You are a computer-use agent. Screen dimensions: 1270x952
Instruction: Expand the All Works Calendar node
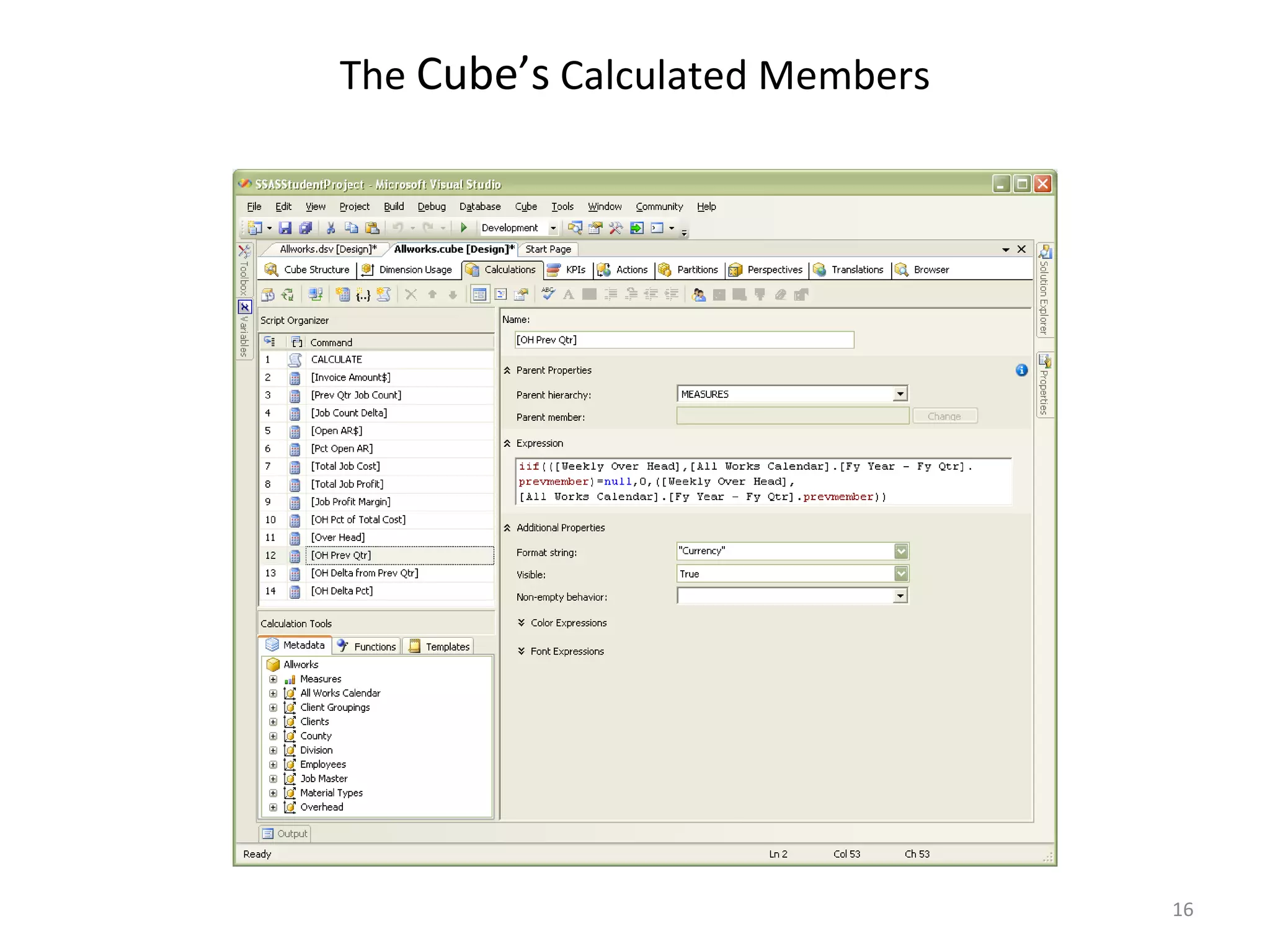[273, 694]
